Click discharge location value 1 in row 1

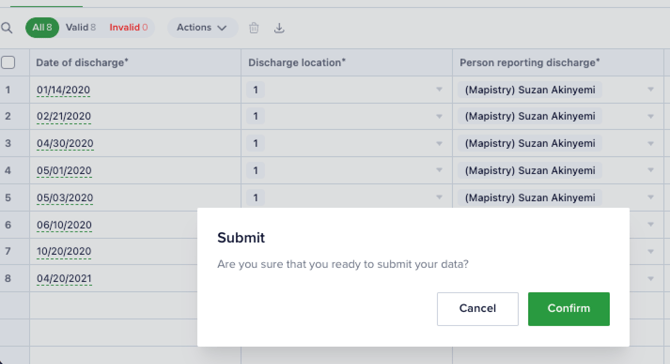tap(256, 90)
